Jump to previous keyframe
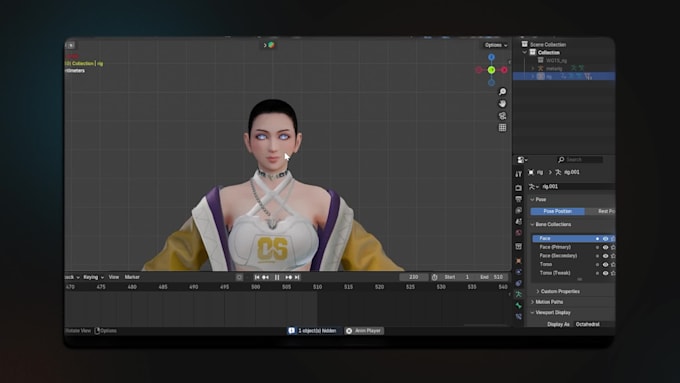Viewport: 680px width, 383px height. (x=265, y=277)
